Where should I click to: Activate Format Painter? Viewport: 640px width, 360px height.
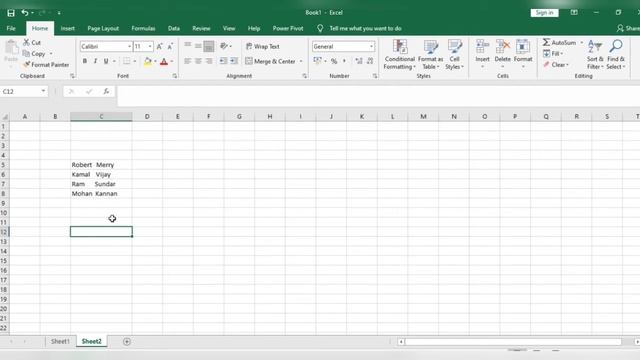tap(46, 64)
